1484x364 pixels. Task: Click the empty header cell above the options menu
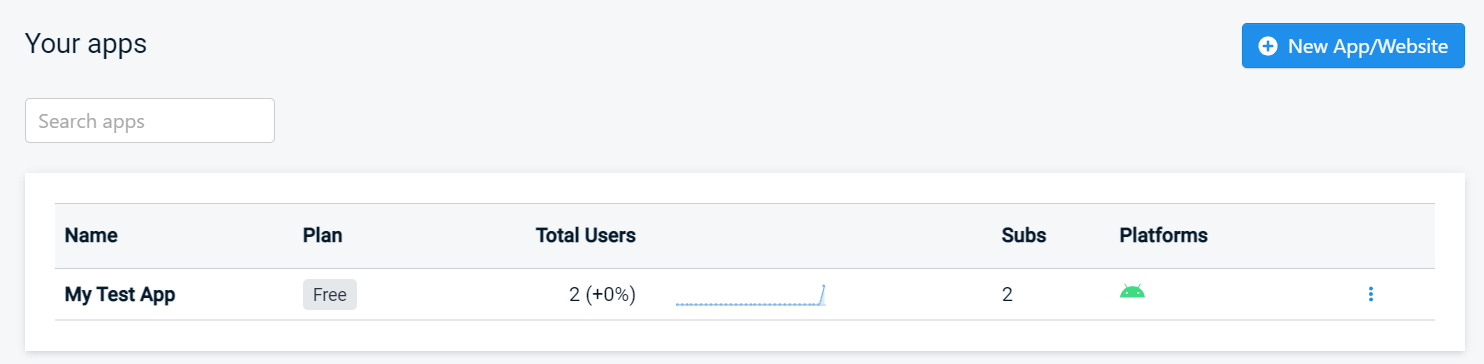tap(1371, 236)
